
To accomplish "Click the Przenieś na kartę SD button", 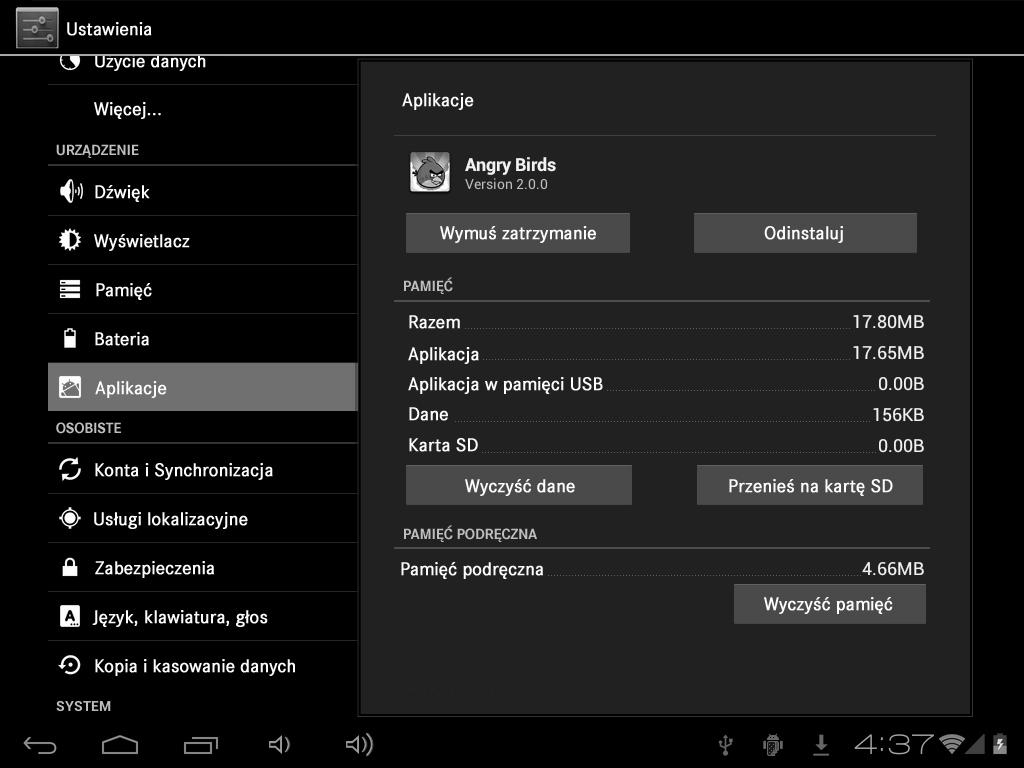I will click(x=810, y=485).
